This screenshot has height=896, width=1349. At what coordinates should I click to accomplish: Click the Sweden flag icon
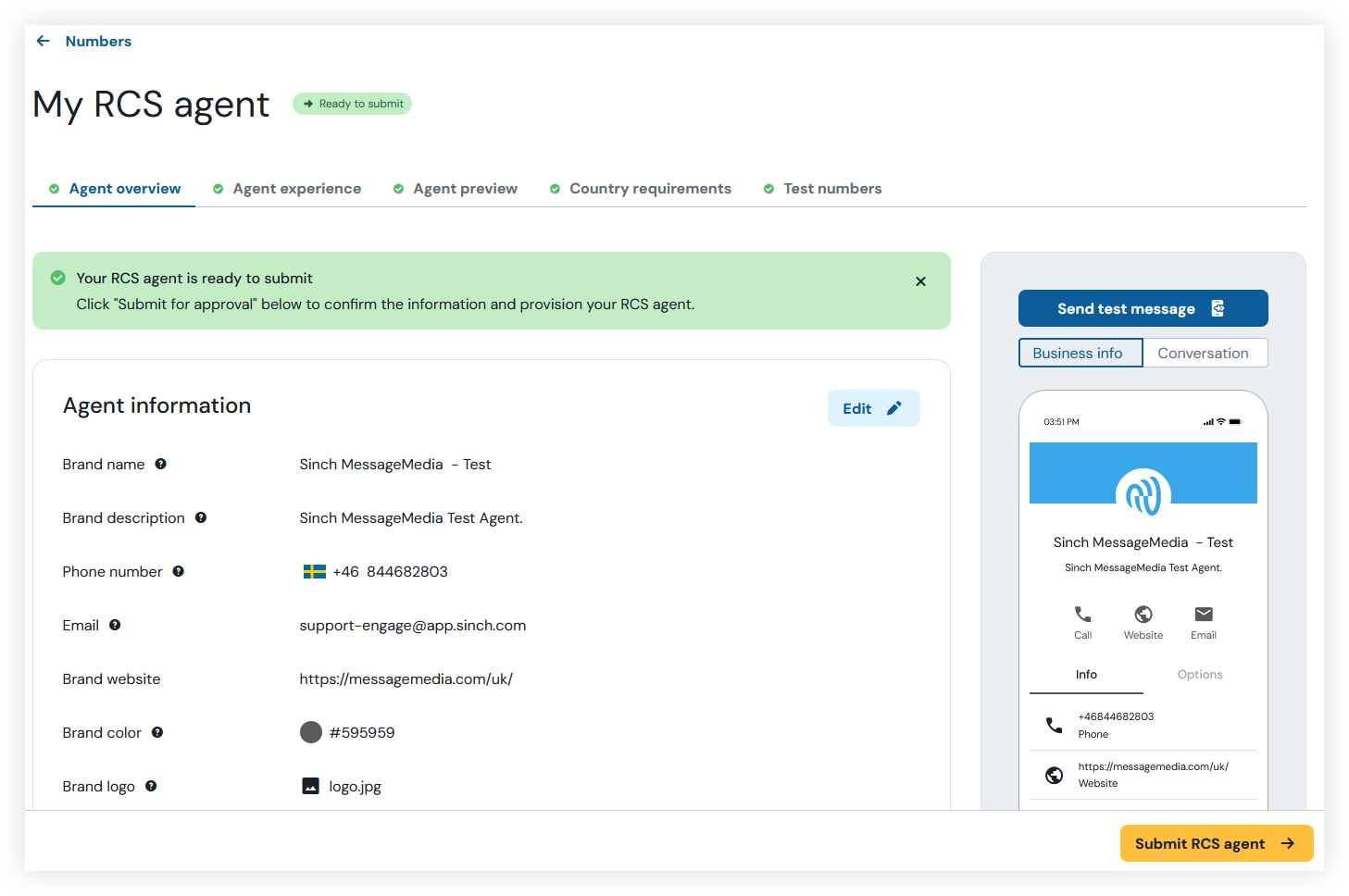[314, 571]
